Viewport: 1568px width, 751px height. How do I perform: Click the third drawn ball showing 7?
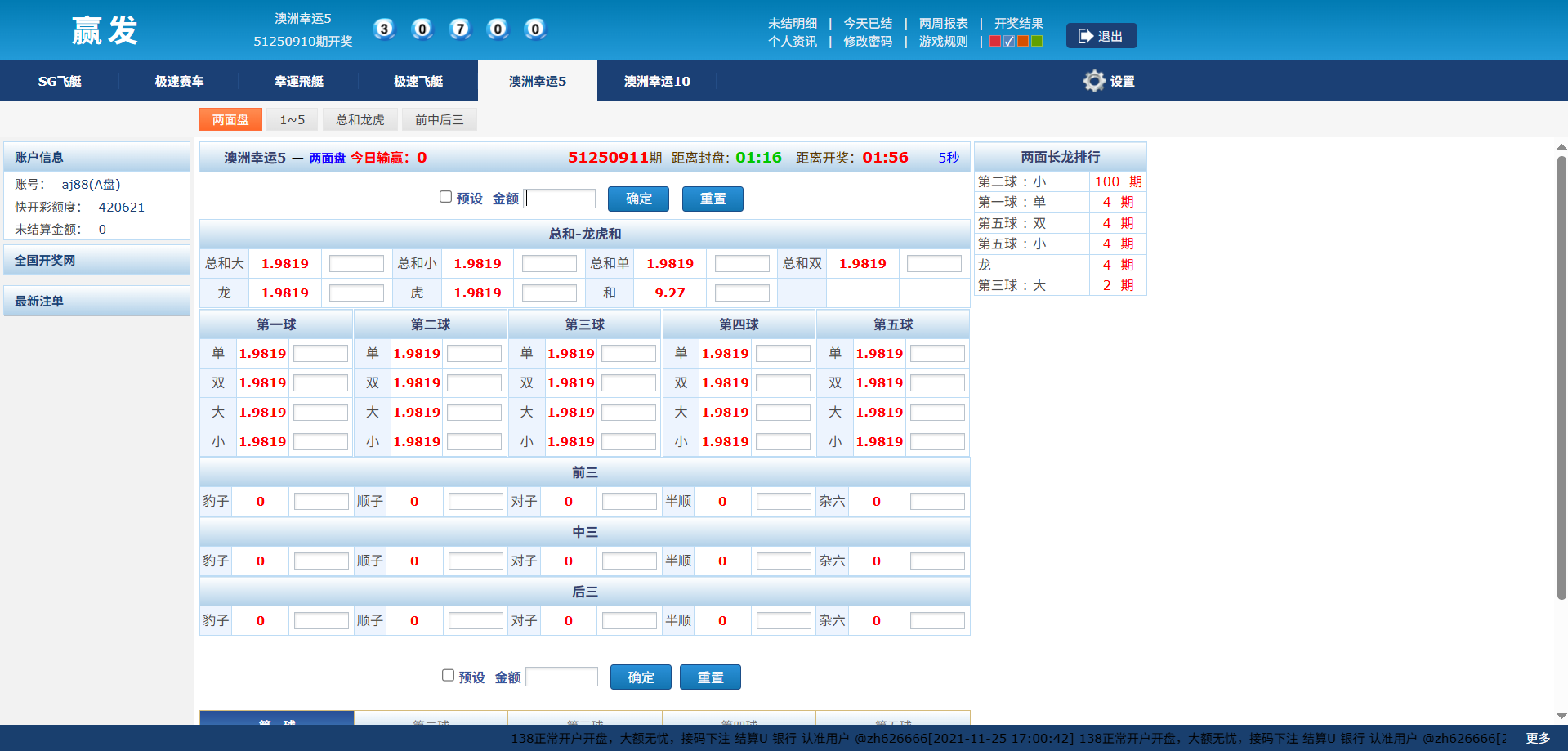[460, 29]
